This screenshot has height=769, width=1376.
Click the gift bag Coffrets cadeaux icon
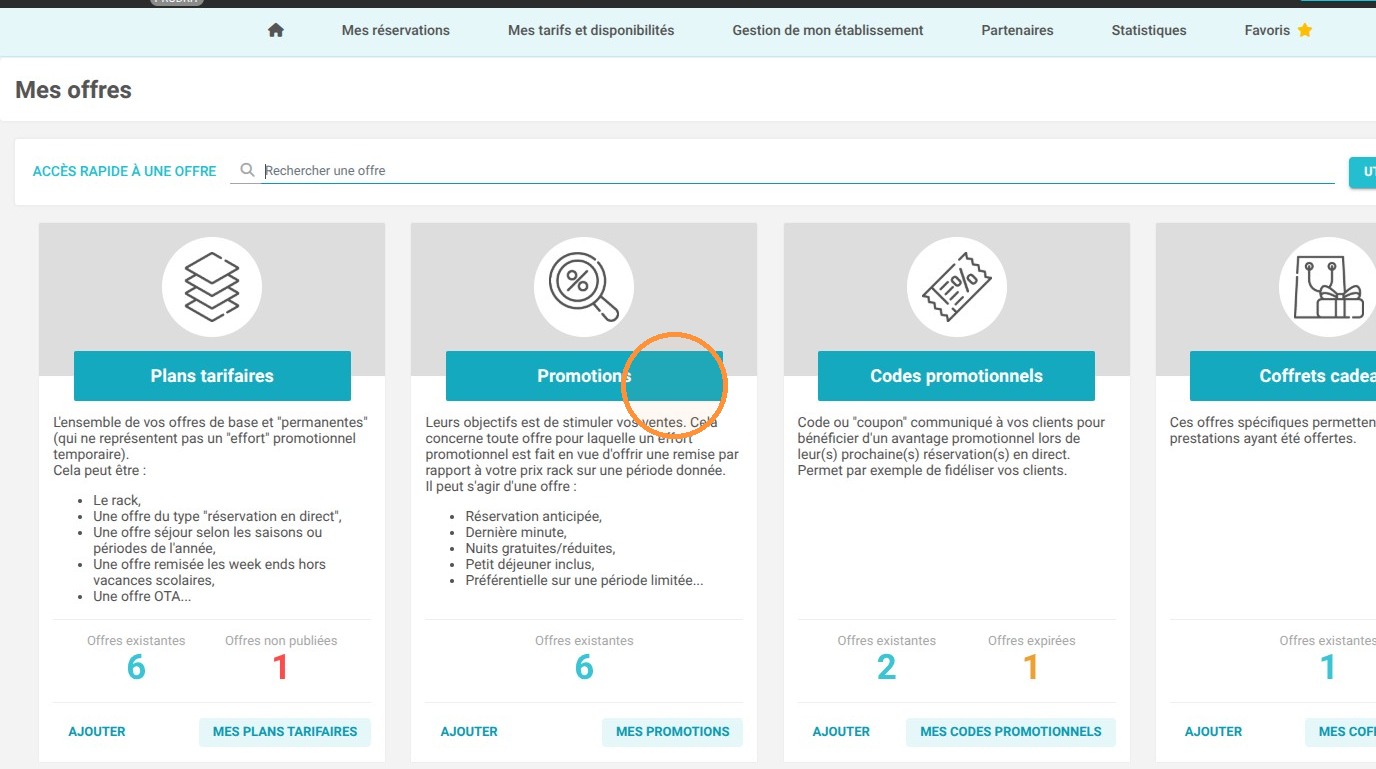pyautogui.click(x=1328, y=286)
